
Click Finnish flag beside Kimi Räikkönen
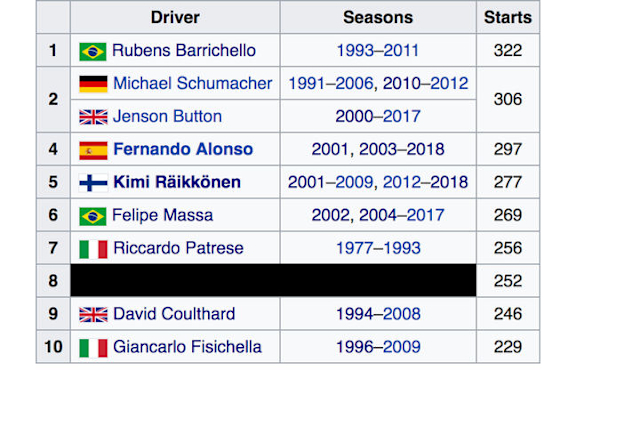coord(93,183)
